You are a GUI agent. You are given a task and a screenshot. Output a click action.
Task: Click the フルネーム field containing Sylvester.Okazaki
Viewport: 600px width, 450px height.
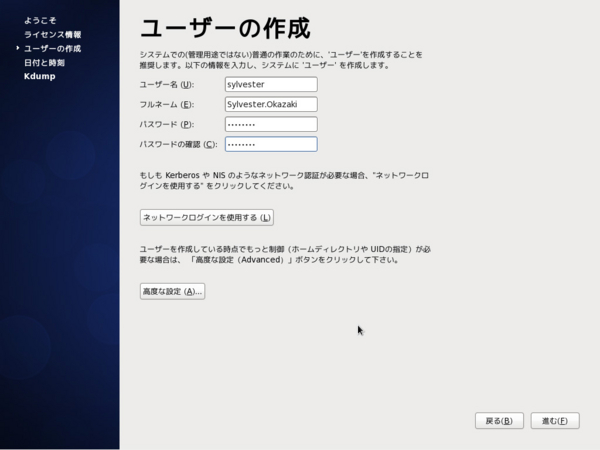point(271,104)
